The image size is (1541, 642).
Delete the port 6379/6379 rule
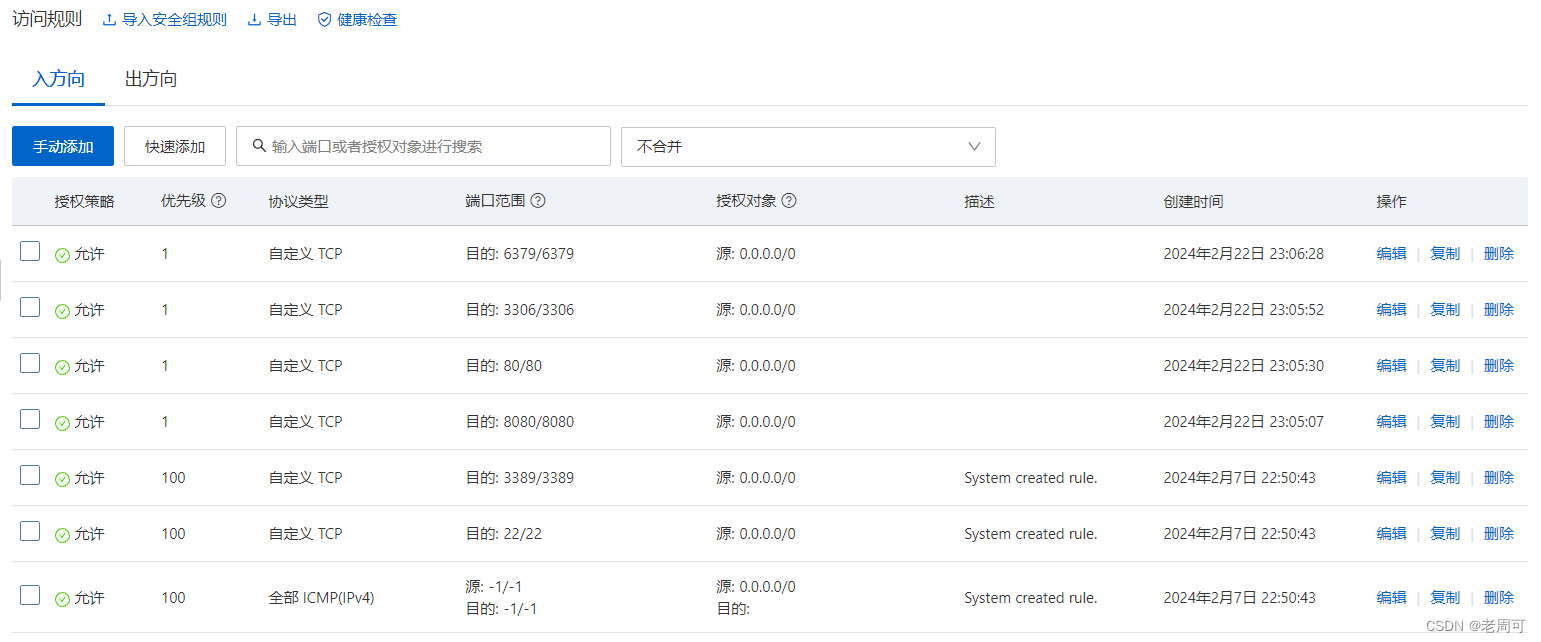tap(1498, 254)
